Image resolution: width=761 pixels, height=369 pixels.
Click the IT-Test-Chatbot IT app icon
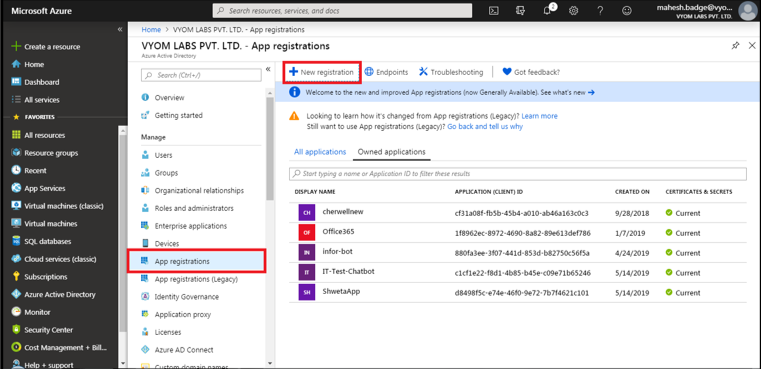tap(306, 272)
